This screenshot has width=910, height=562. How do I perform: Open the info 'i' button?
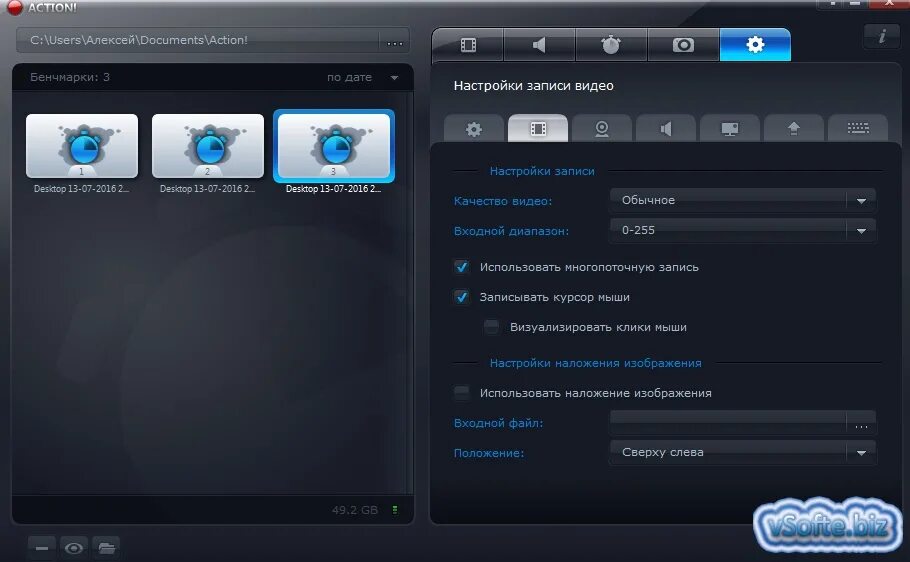[882, 36]
